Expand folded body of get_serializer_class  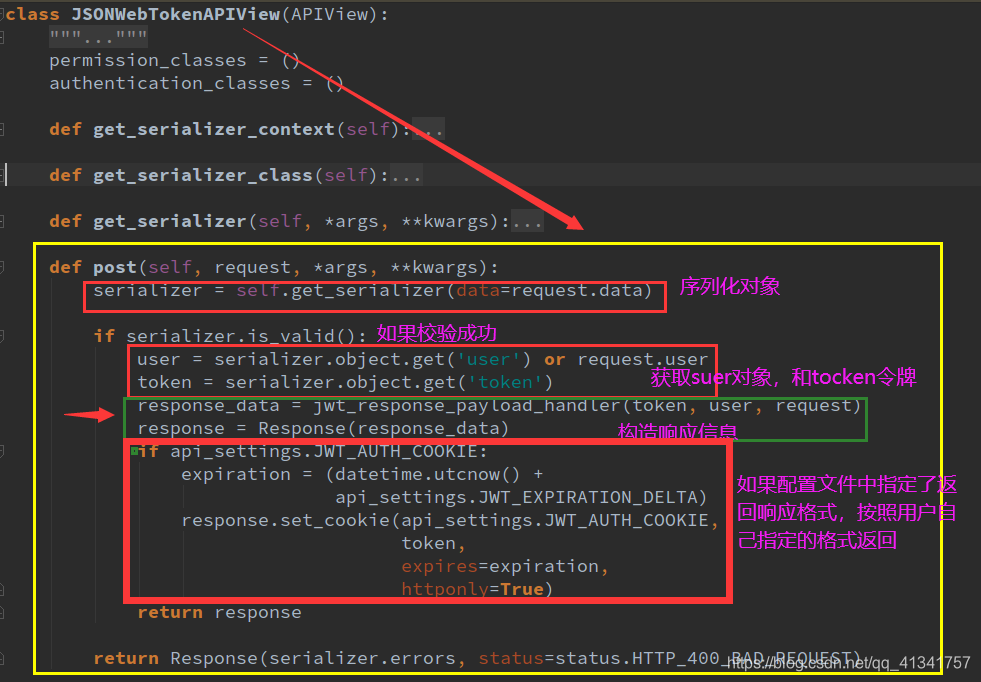[x=406, y=175]
